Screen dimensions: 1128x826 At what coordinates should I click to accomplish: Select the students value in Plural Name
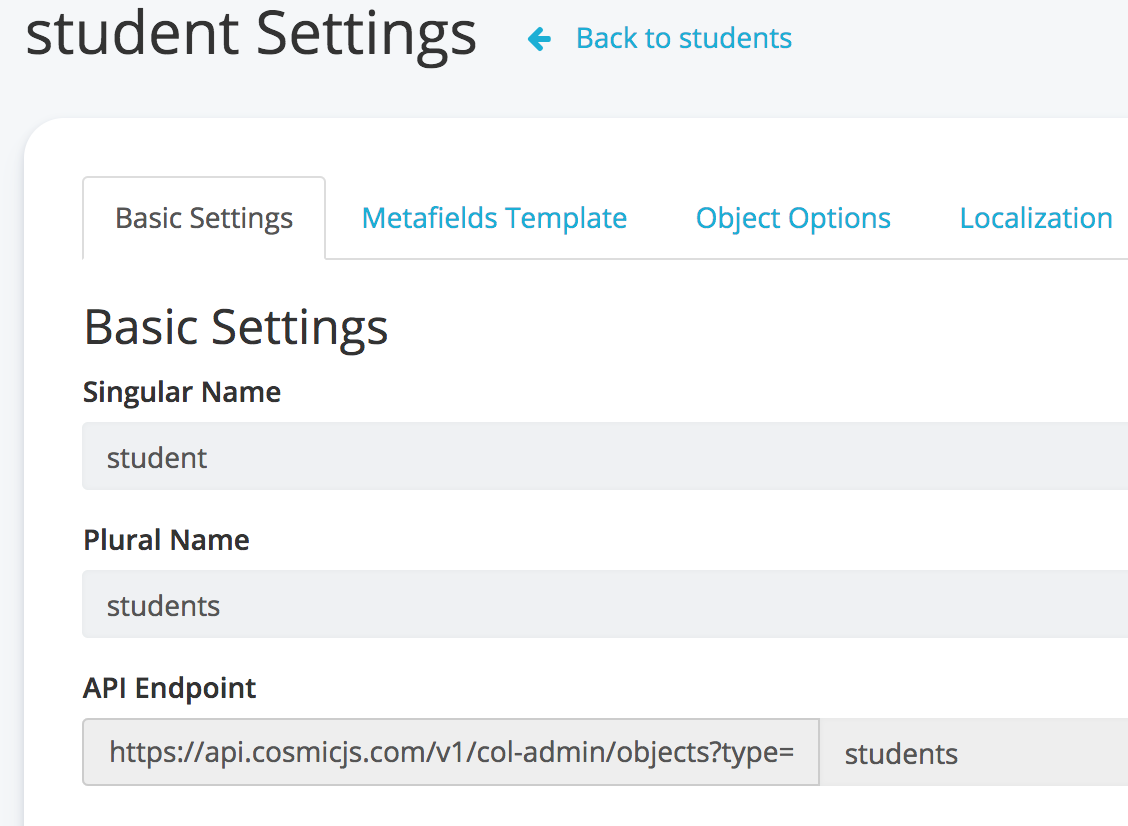pyautogui.click(x=163, y=605)
